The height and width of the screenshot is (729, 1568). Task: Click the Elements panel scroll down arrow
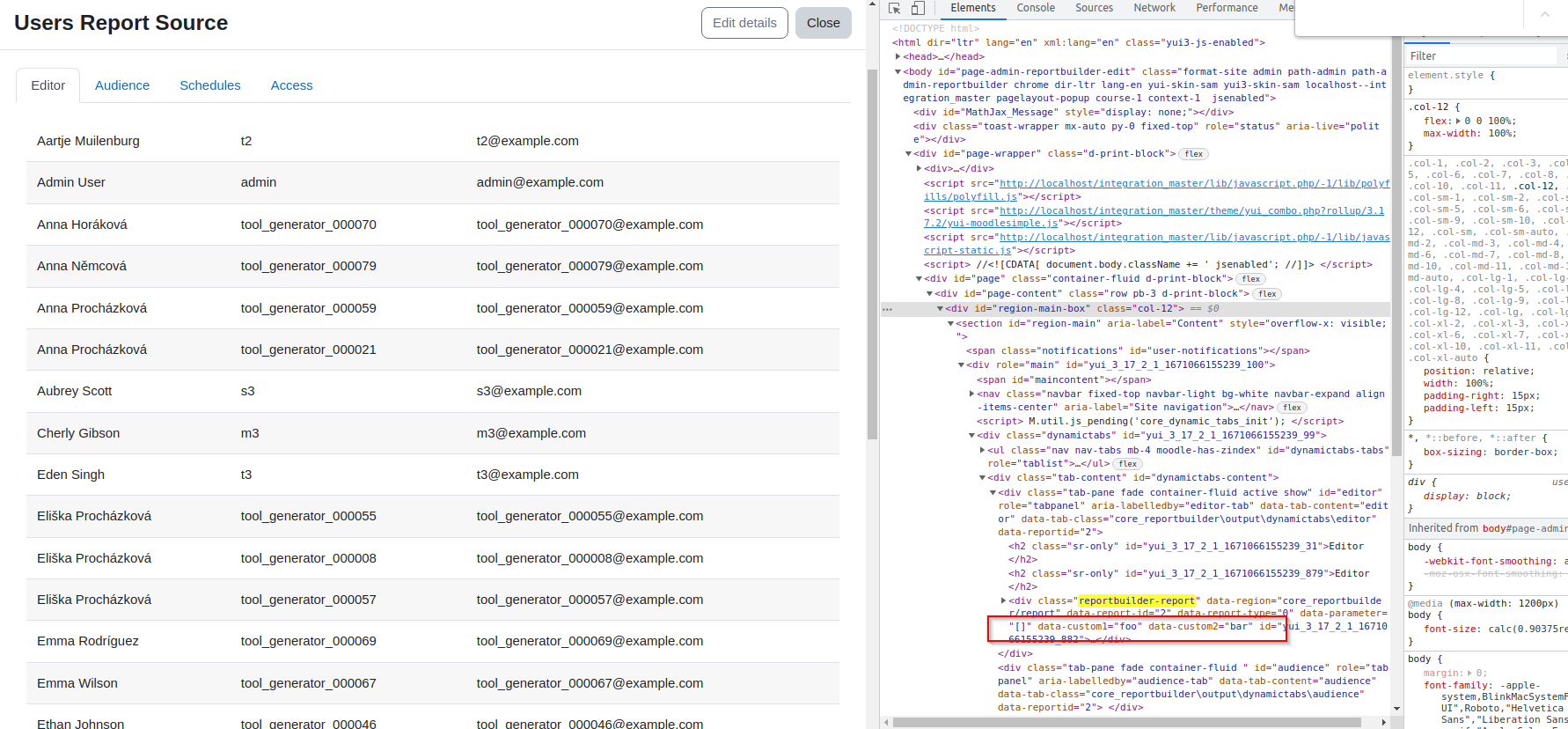pos(1396,709)
